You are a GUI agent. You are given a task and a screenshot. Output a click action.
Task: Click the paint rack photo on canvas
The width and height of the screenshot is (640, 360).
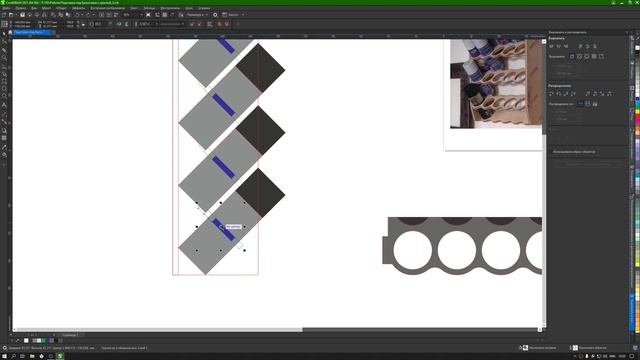(496, 84)
